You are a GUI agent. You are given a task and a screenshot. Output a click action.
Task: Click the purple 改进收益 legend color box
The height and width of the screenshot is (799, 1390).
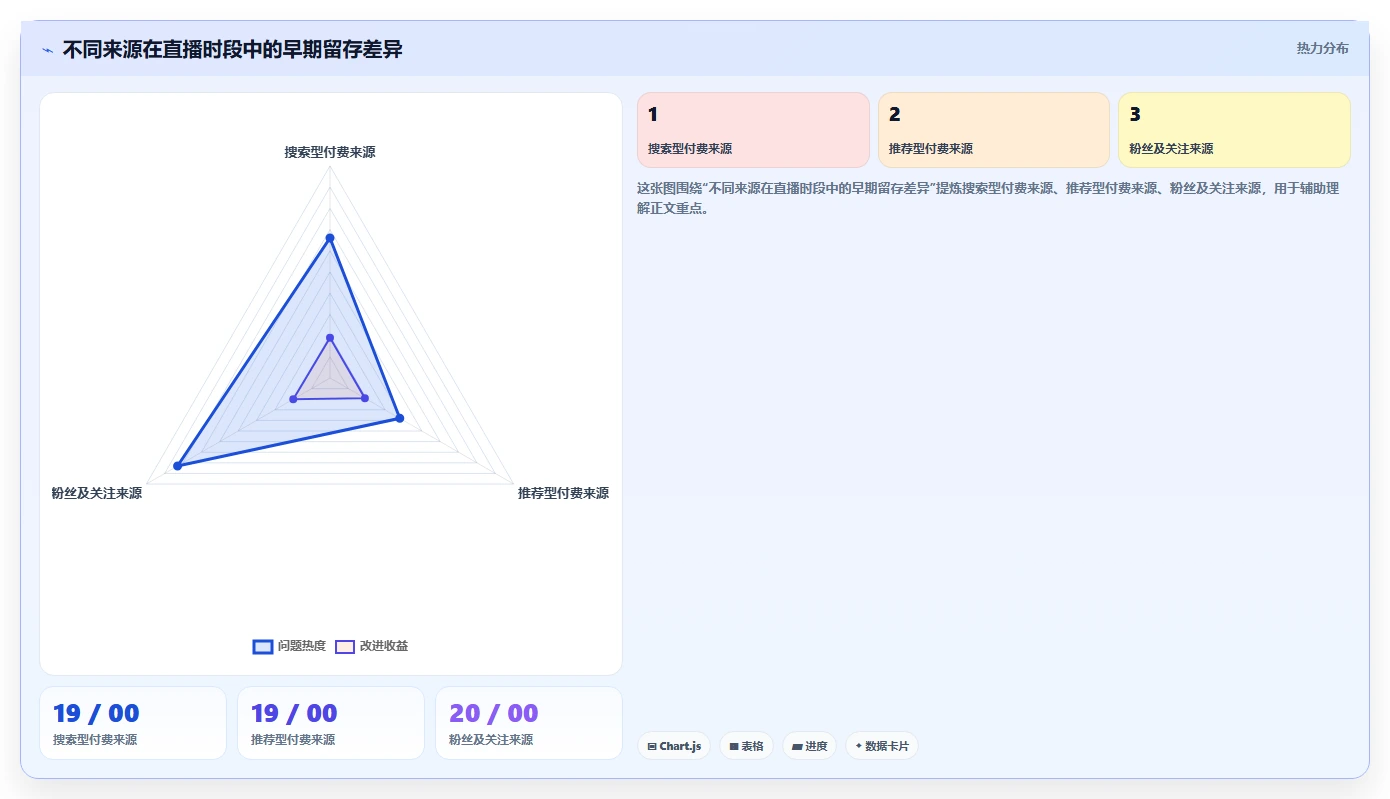pyautogui.click(x=345, y=646)
